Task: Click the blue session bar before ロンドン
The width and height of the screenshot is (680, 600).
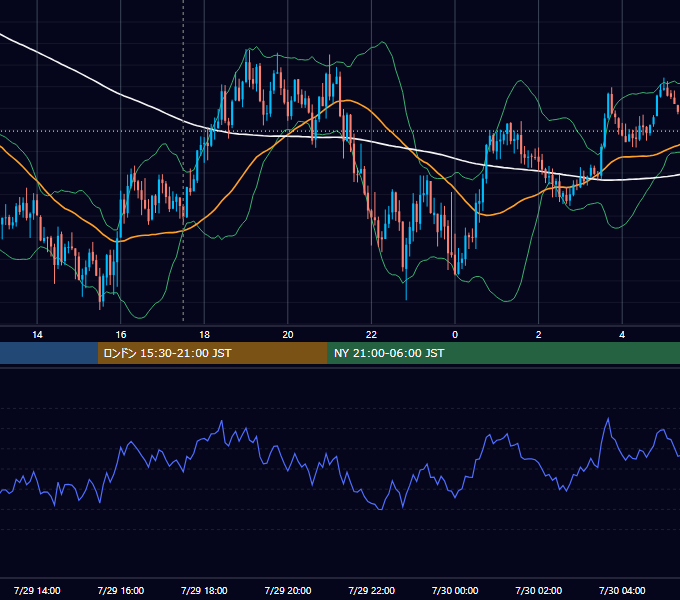Action: [49, 353]
